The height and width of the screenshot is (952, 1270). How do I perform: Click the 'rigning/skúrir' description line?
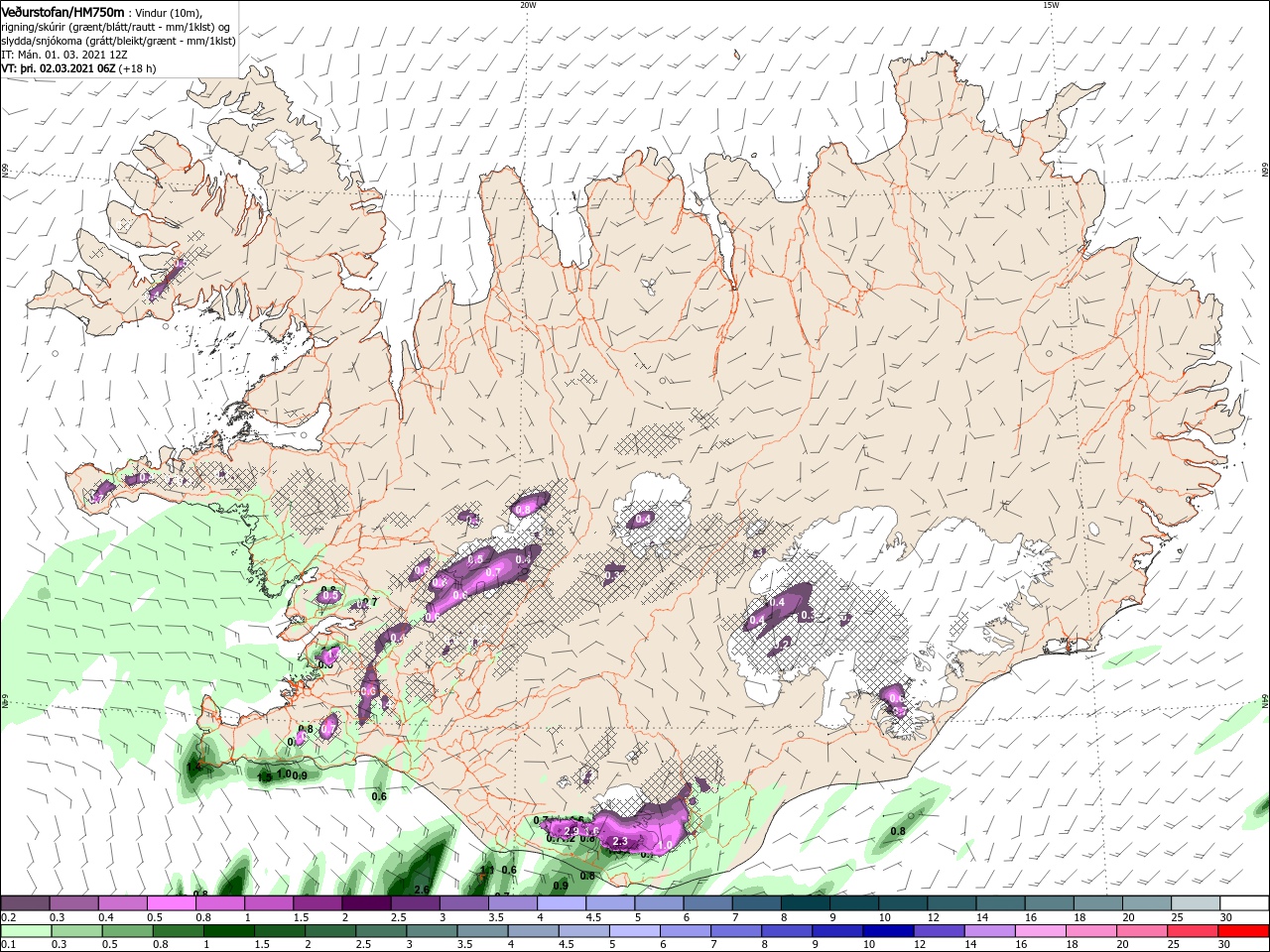coord(117,27)
